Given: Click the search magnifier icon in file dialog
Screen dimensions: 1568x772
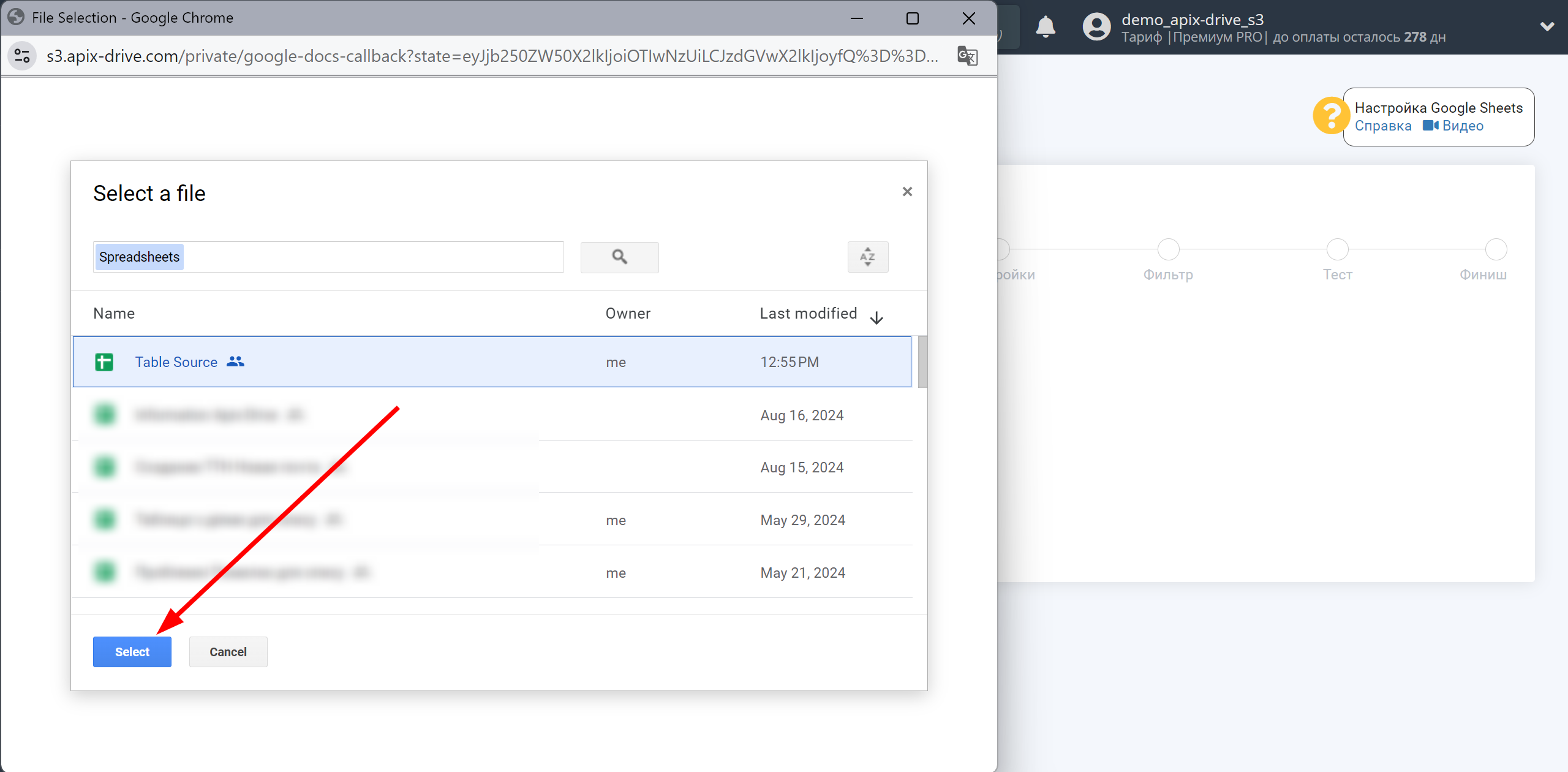Looking at the screenshot, I should [619, 256].
